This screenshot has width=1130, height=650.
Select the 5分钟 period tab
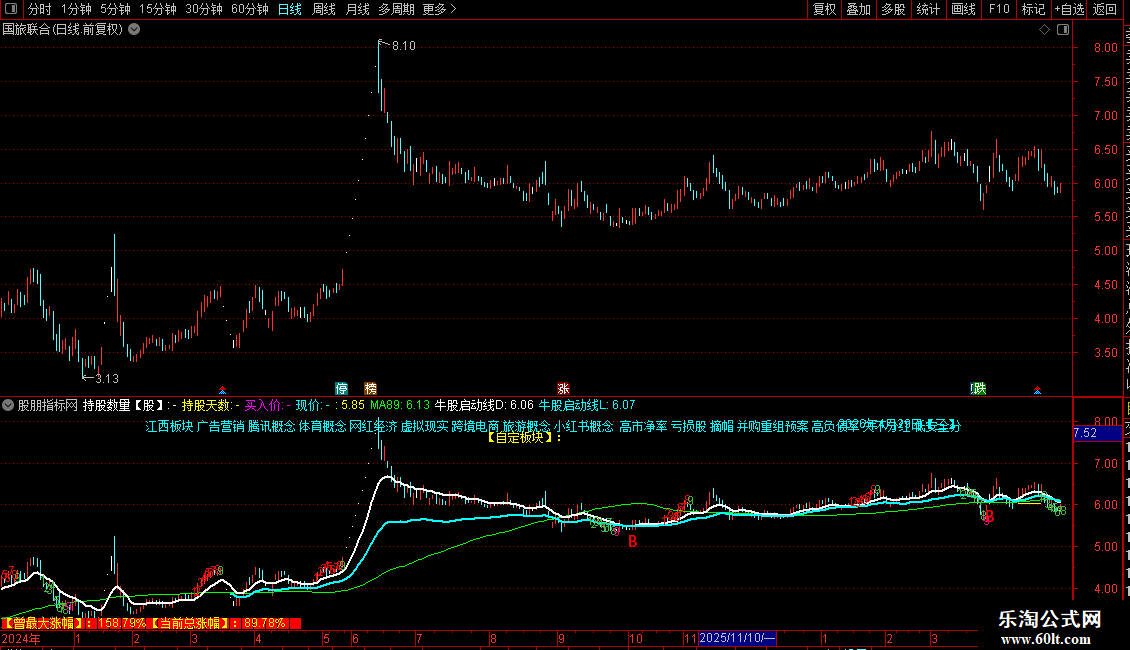pos(115,9)
